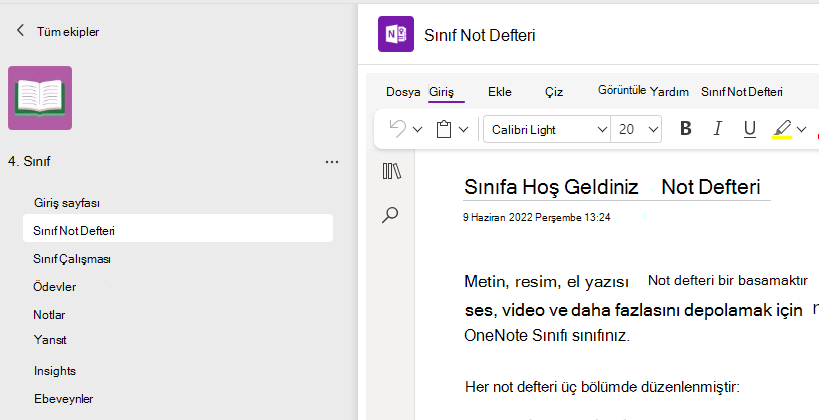Viewport: 819px width, 420px height.
Task: Open the Giriş sayfası channel item
Action: point(67,203)
